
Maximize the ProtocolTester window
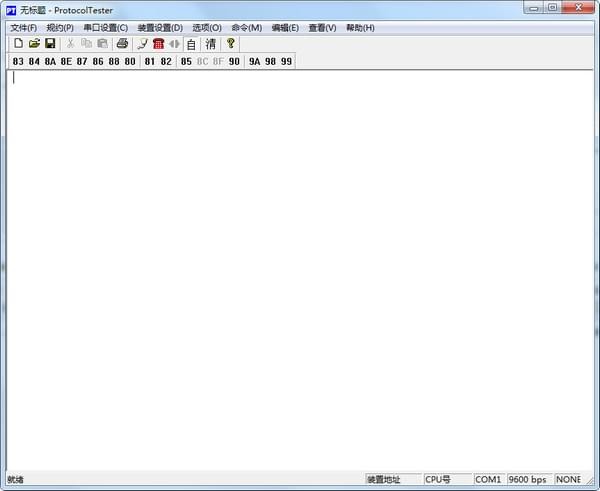553,8
